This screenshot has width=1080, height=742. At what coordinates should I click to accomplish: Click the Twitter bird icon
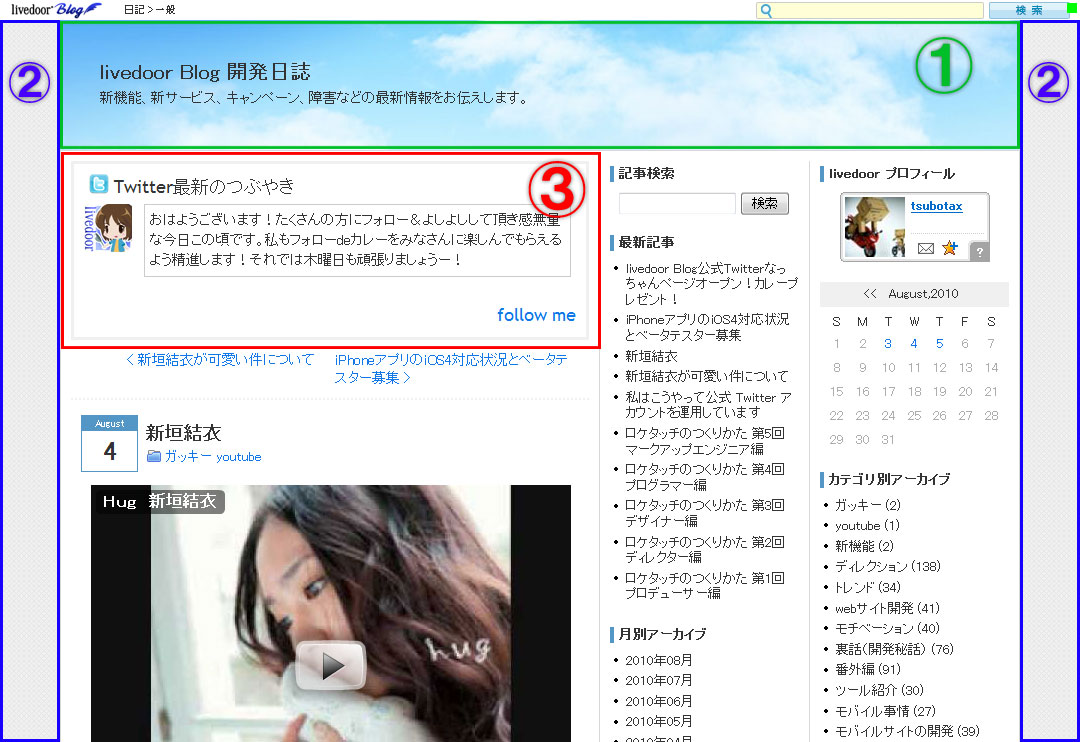point(98,184)
